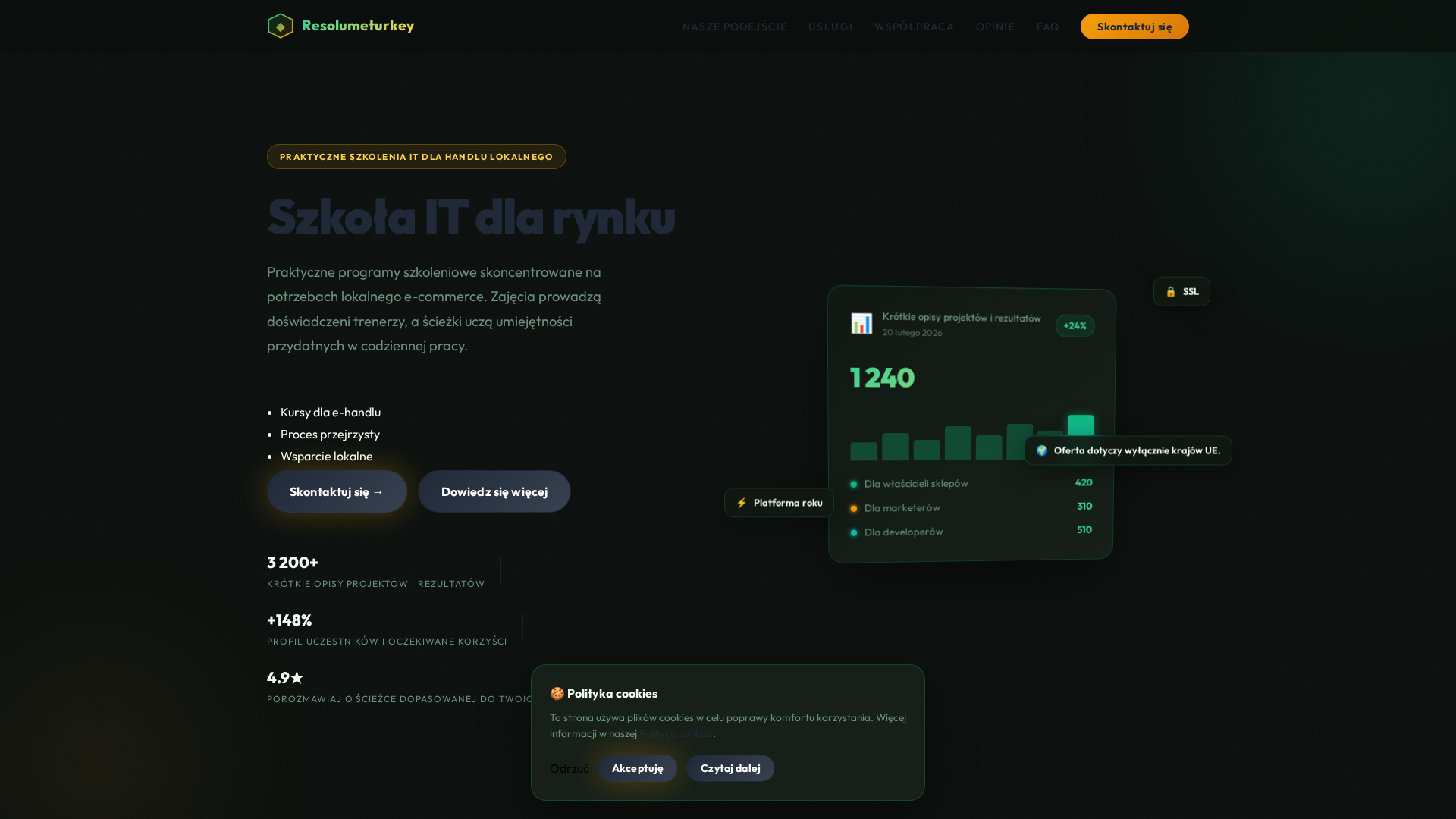The height and width of the screenshot is (819, 1456).
Task: Click the +148% statistic
Action: coord(290,620)
